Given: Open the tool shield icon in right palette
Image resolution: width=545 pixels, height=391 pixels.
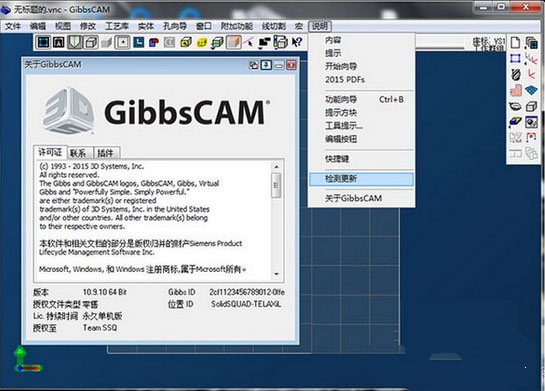Looking at the screenshot, I should click(x=516, y=74).
